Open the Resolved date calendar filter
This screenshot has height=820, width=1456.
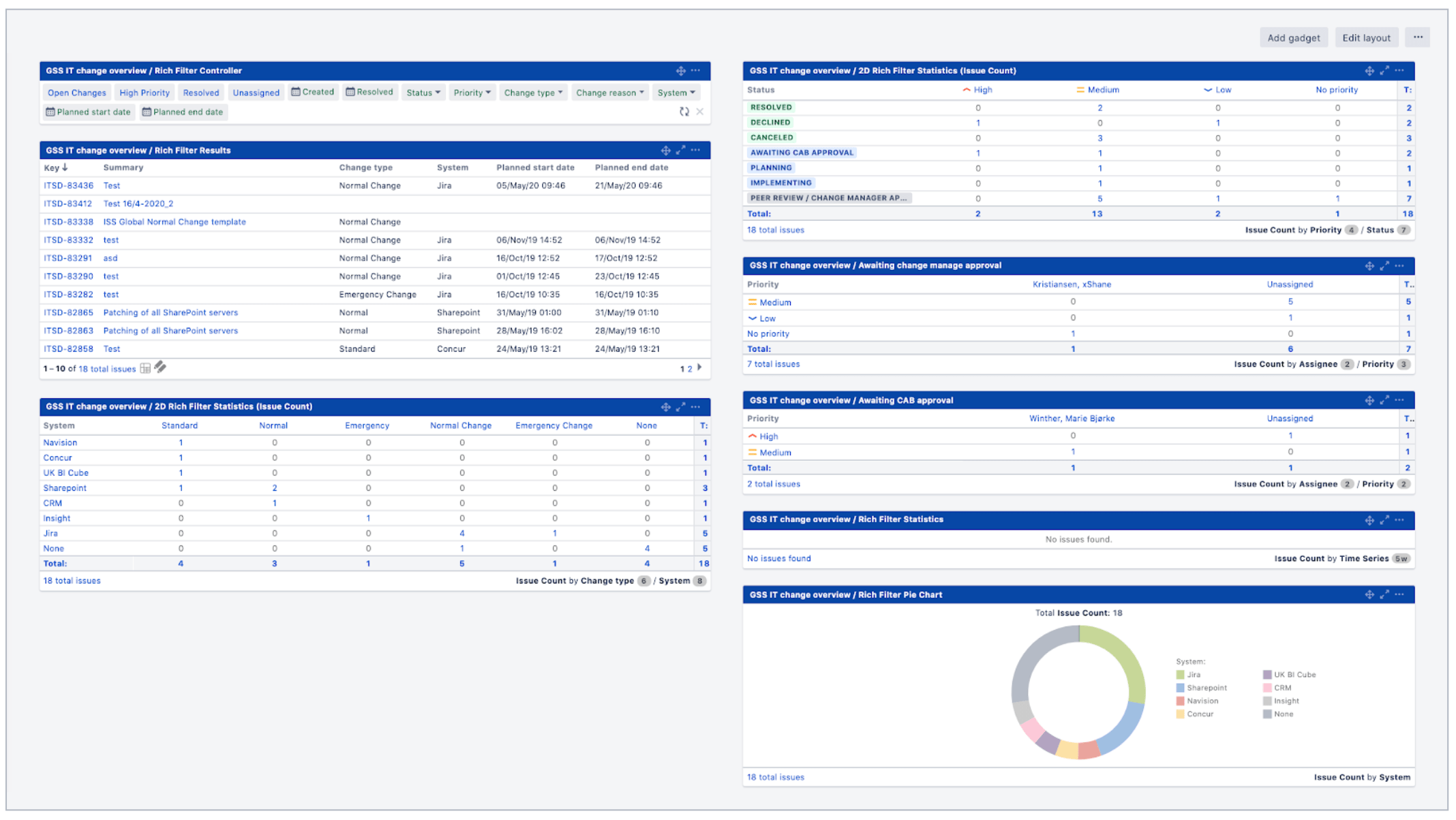[369, 92]
